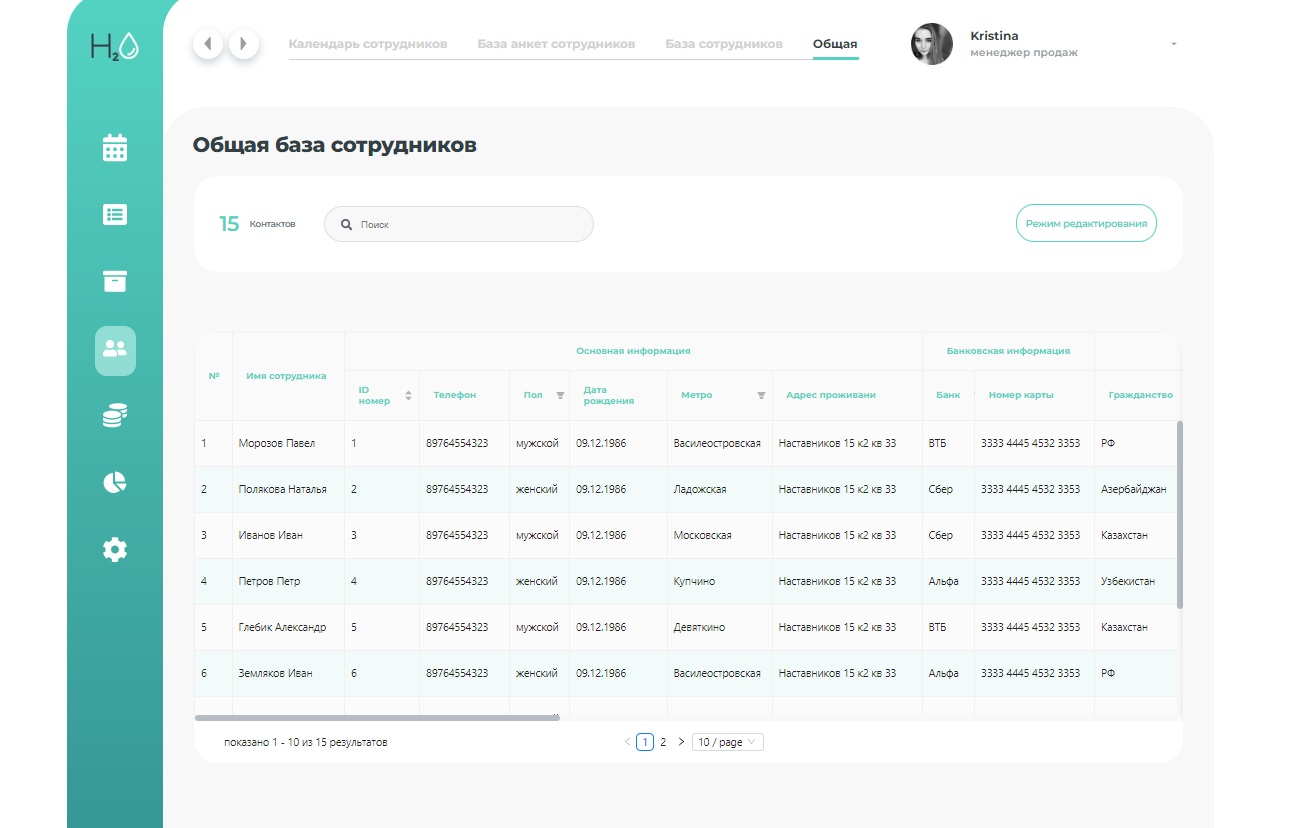
Task: Open the pie chart analytics icon
Action: [x=115, y=482]
